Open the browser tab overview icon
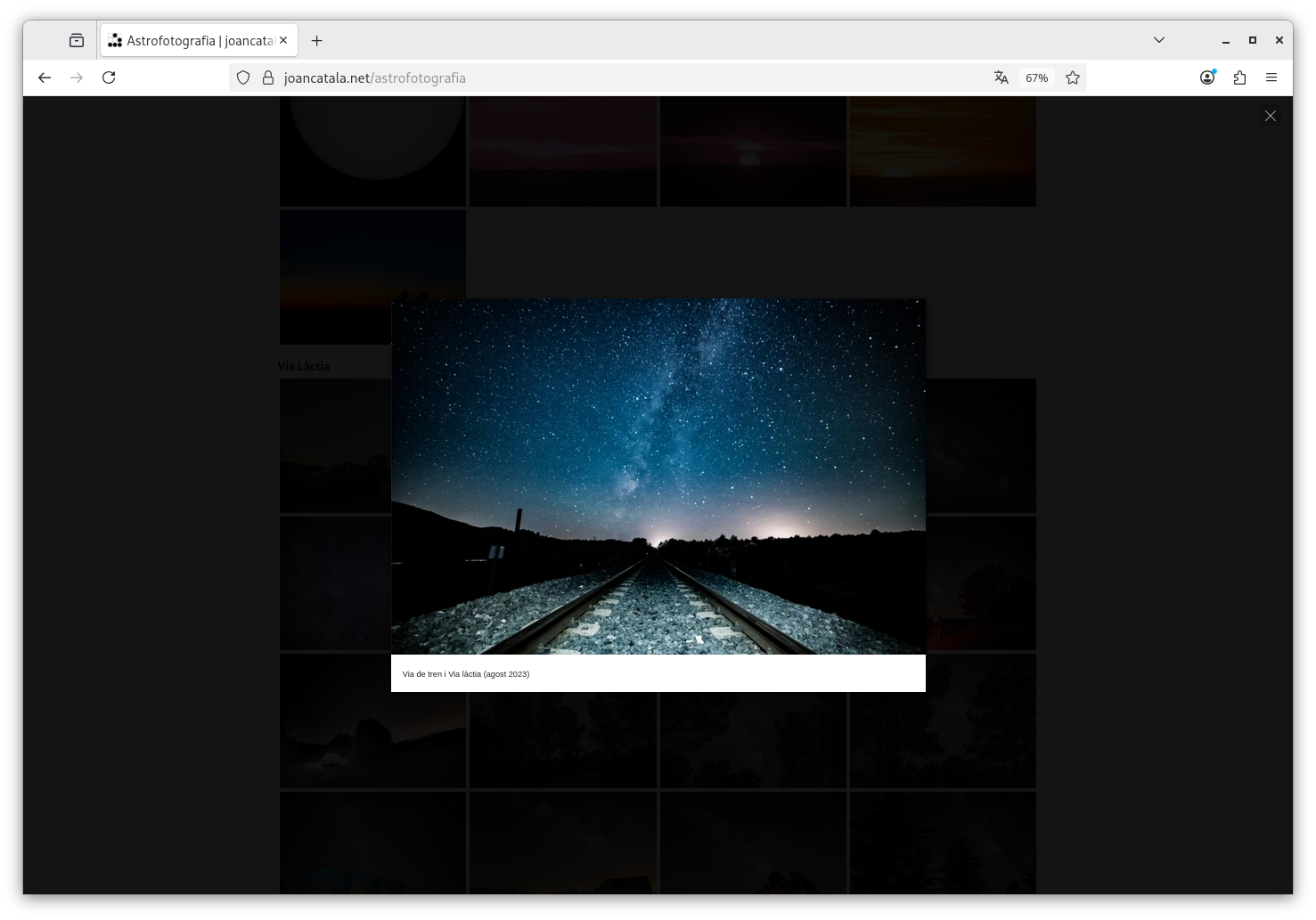Viewport: 1316px width, 920px height. pyautogui.click(x=77, y=39)
